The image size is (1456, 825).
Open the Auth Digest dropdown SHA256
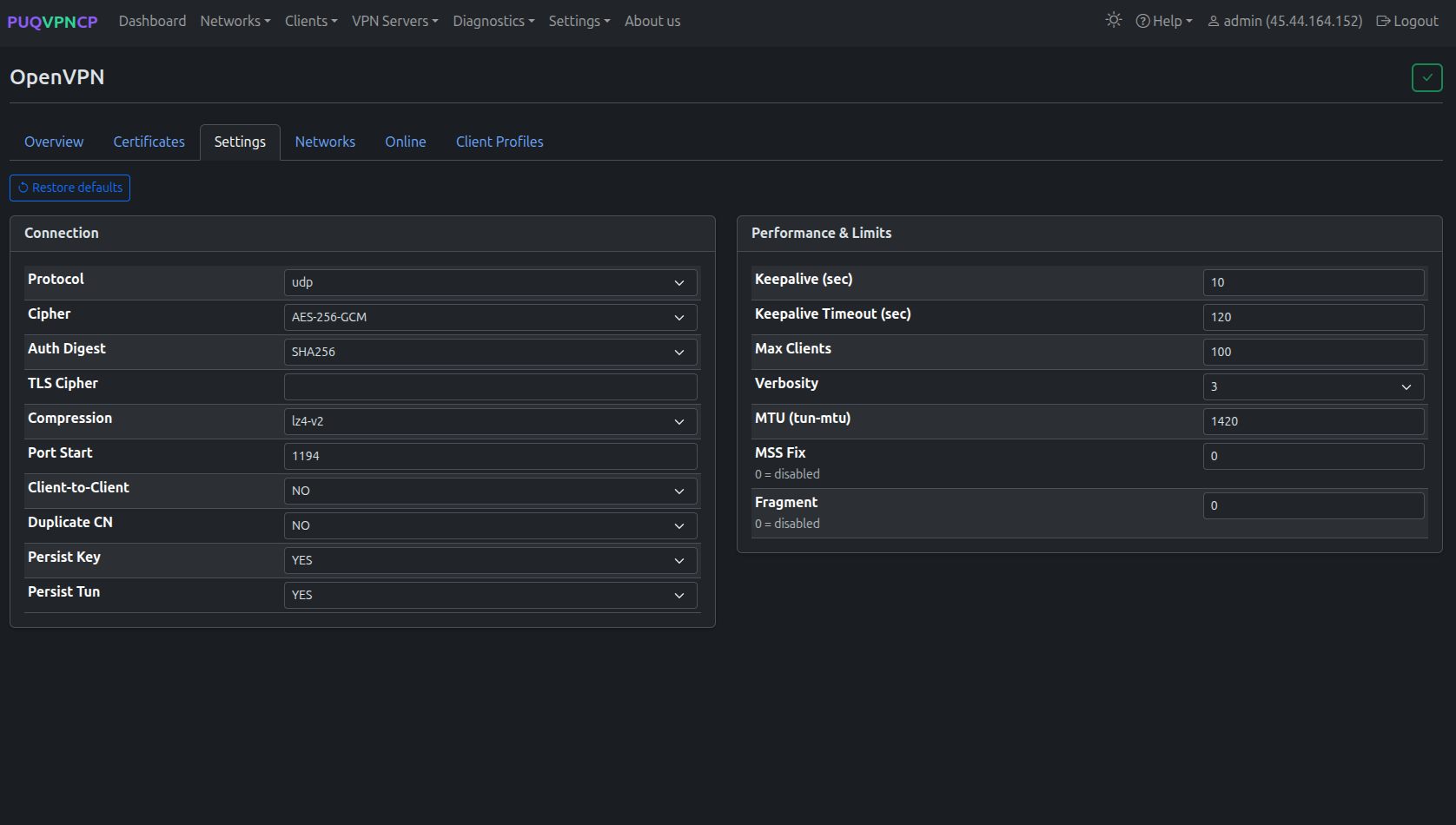[490, 352]
